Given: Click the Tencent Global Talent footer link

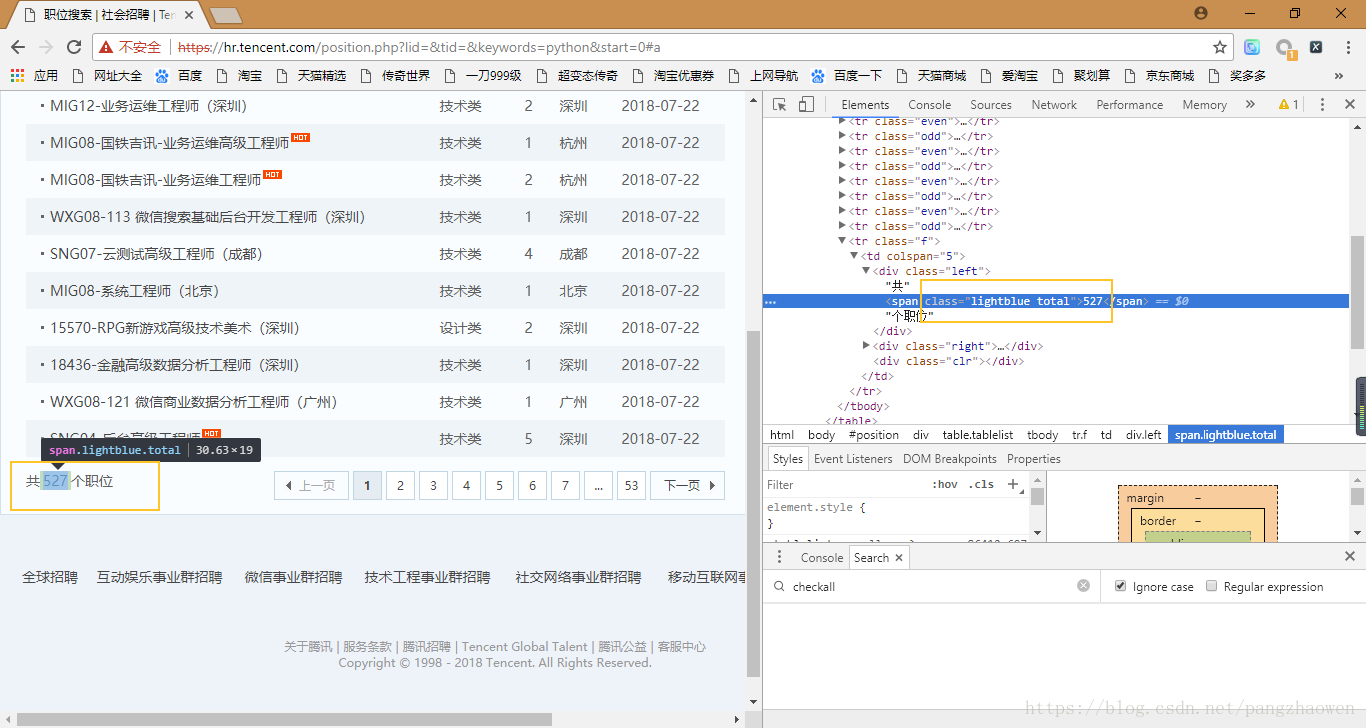Looking at the screenshot, I should click(x=525, y=647).
